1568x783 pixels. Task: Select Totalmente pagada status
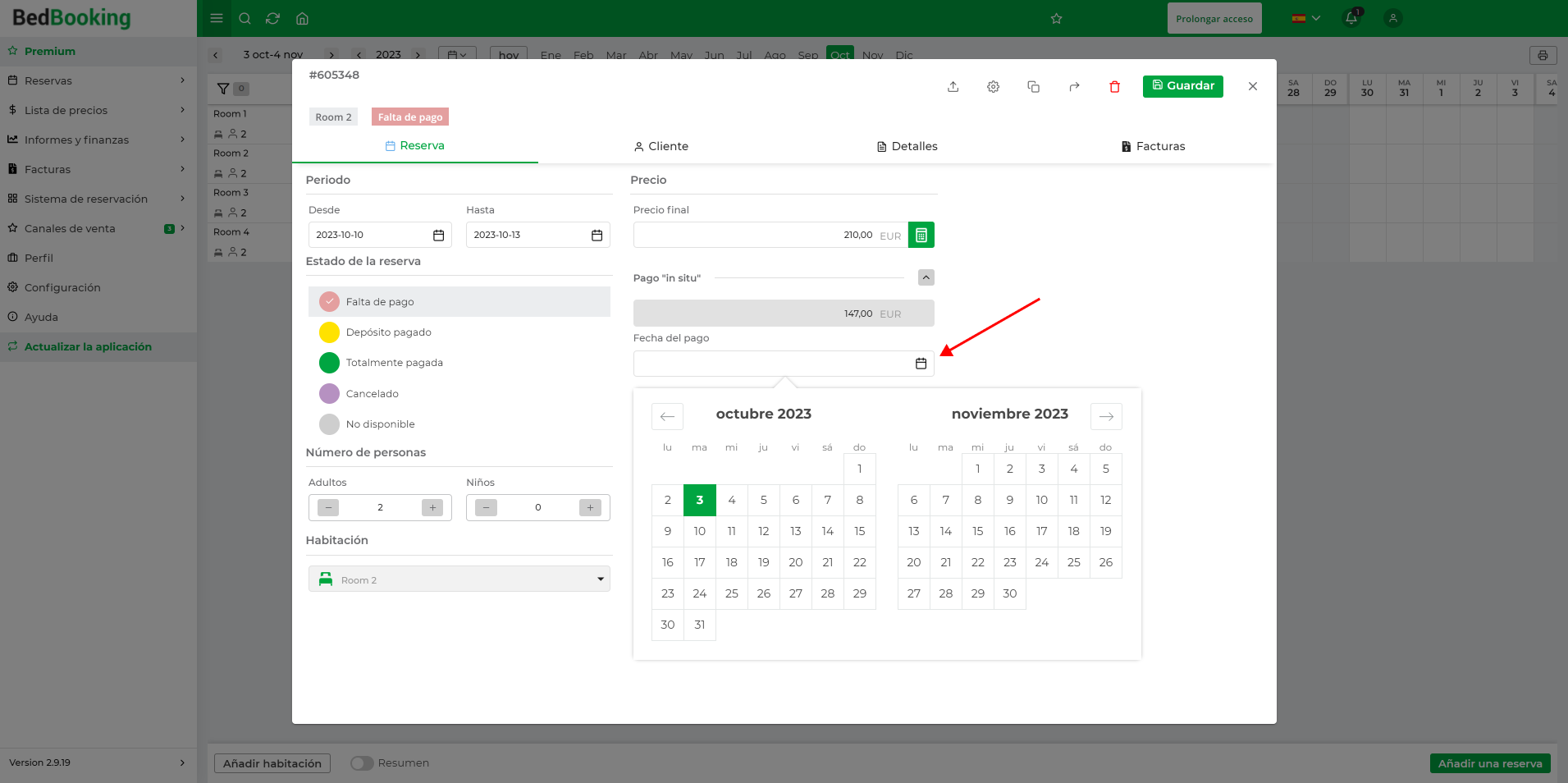[x=459, y=363]
